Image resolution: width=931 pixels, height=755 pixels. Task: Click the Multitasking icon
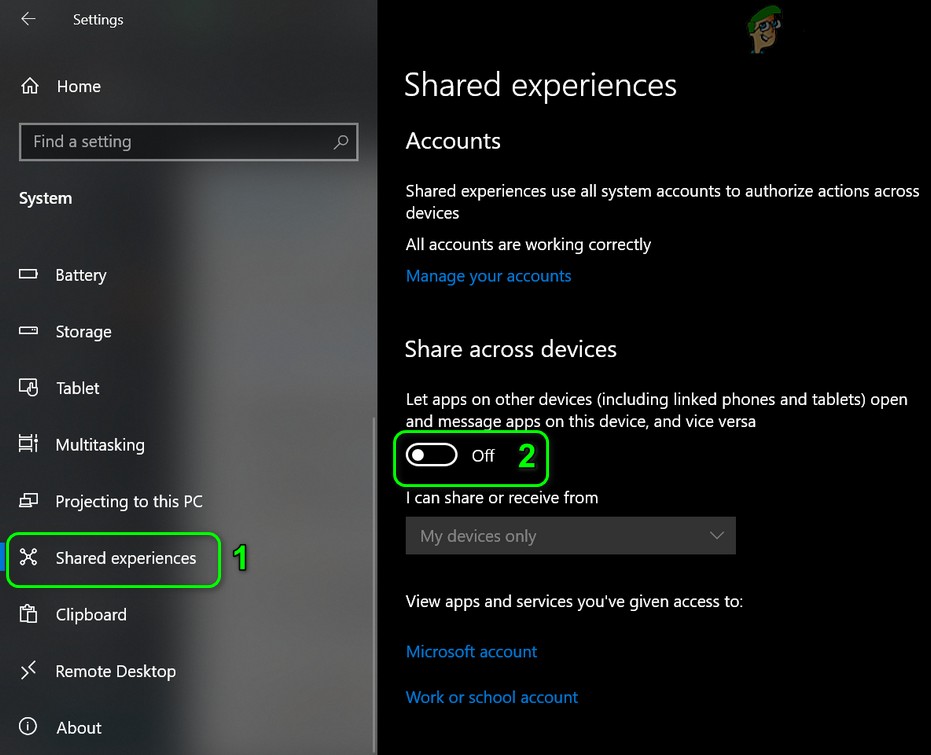29,444
